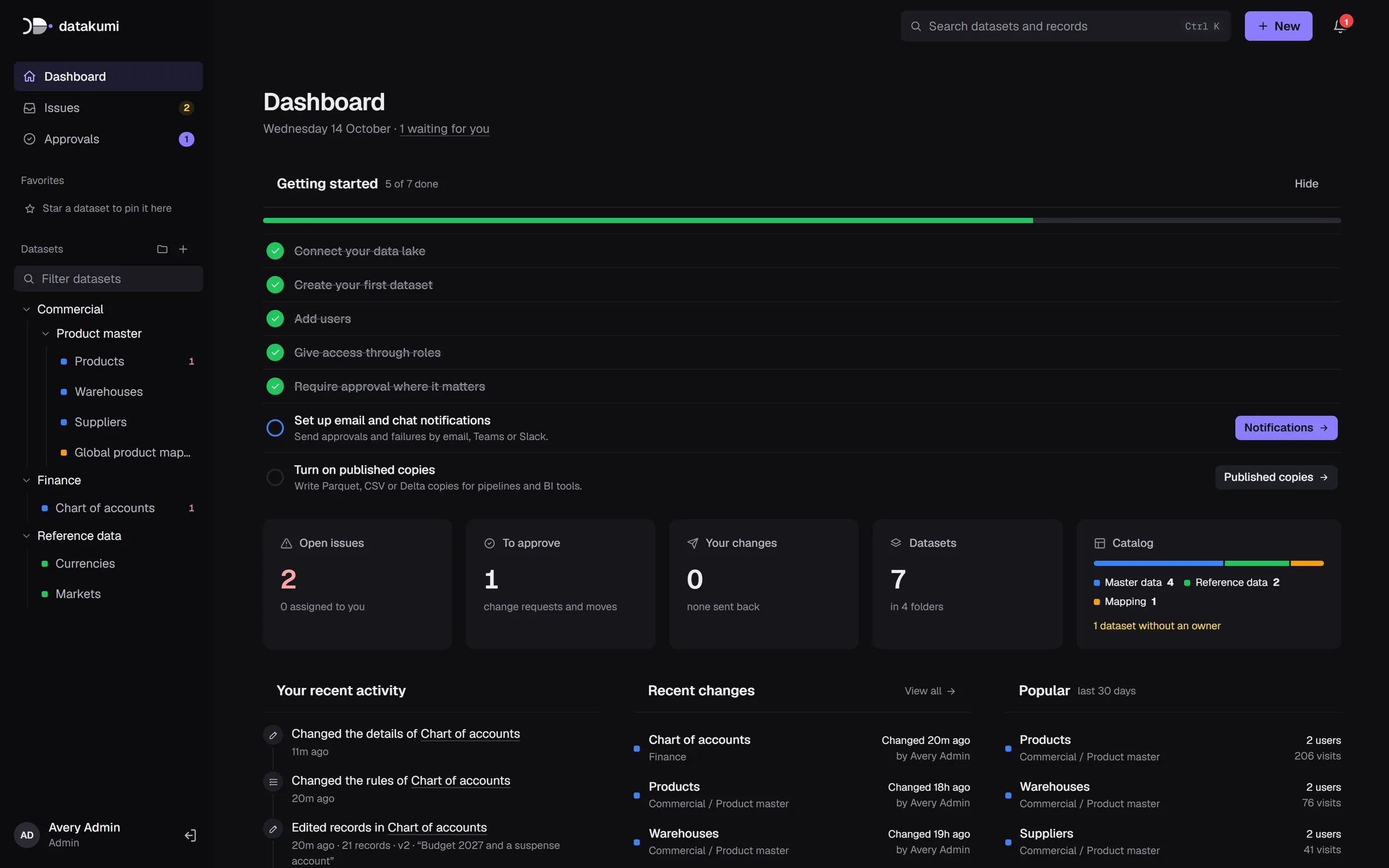This screenshot has width=1389, height=868.
Task: Open the Warehouses dataset in the tree
Action: [127, 392]
